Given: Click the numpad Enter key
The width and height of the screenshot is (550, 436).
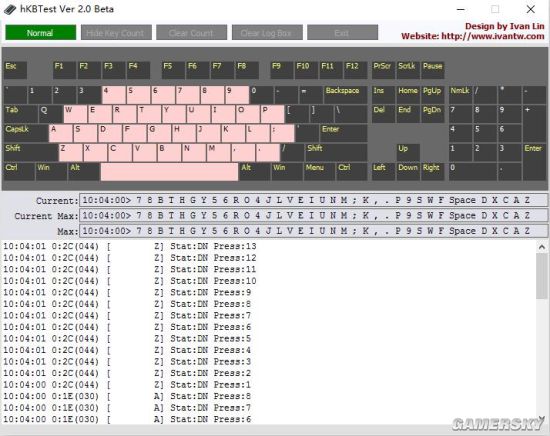Looking at the screenshot, I should tap(534, 162).
